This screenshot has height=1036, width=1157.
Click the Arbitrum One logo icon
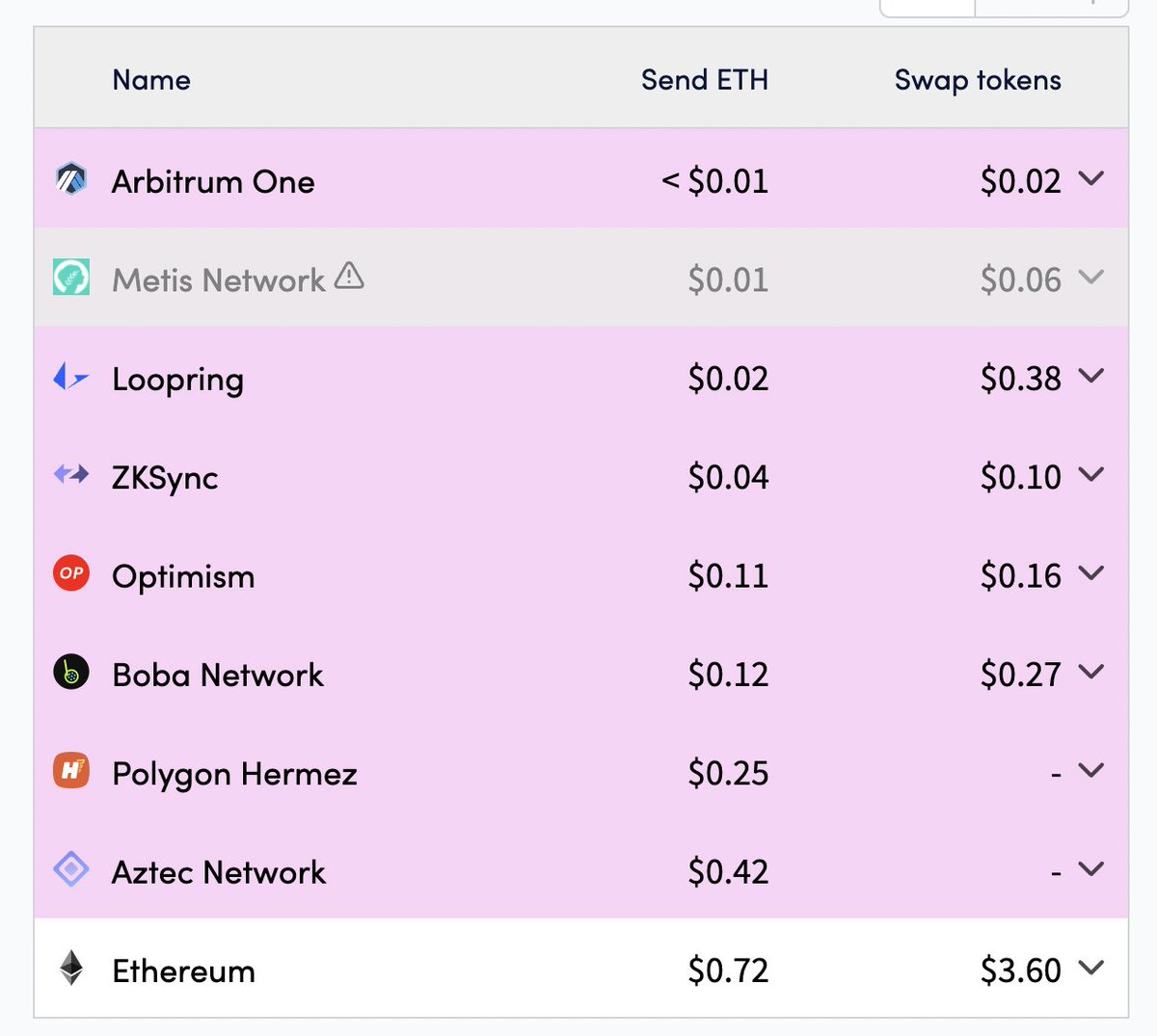tap(70, 179)
